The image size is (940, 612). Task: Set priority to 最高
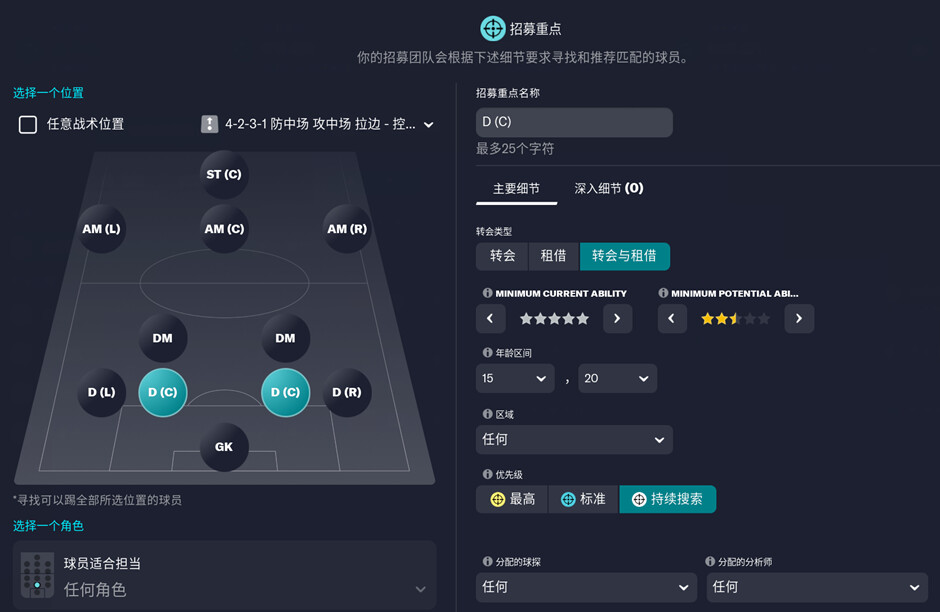[x=512, y=499]
